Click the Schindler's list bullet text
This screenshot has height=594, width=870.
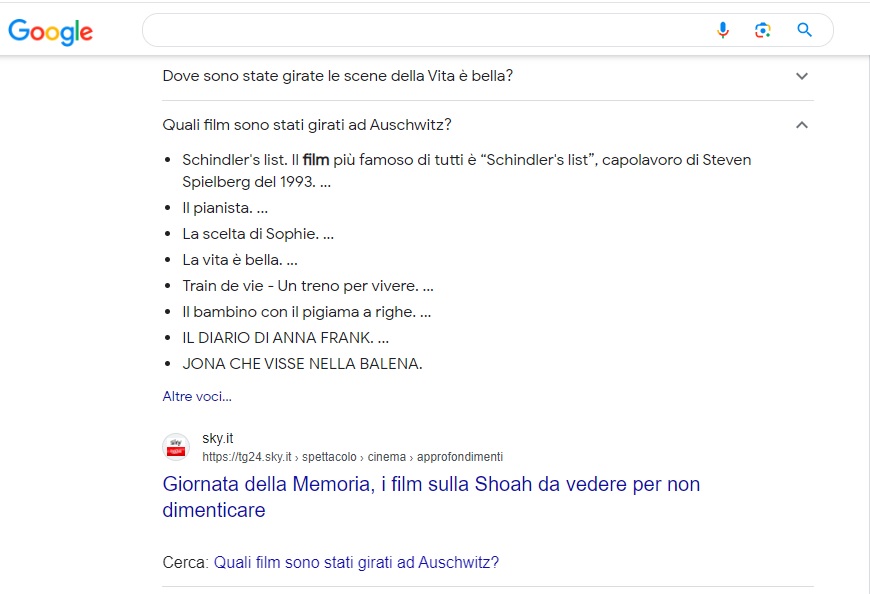click(x=467, y=170)
